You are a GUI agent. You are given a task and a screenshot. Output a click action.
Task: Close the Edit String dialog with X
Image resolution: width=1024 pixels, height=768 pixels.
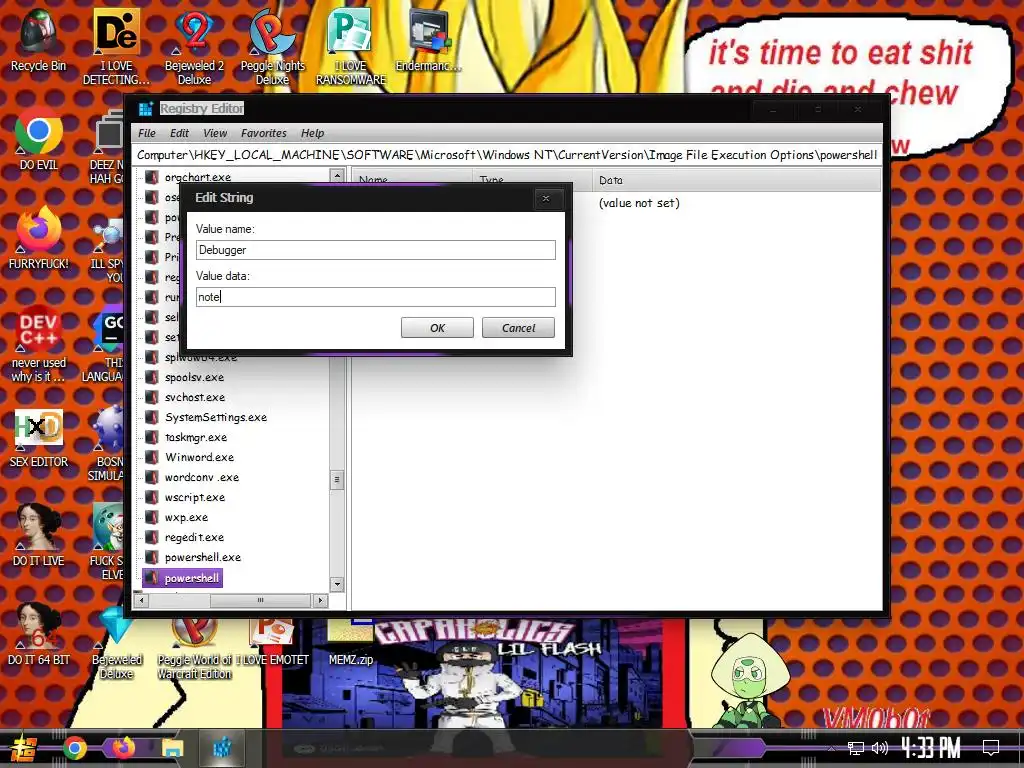click(x=546, y=199)
